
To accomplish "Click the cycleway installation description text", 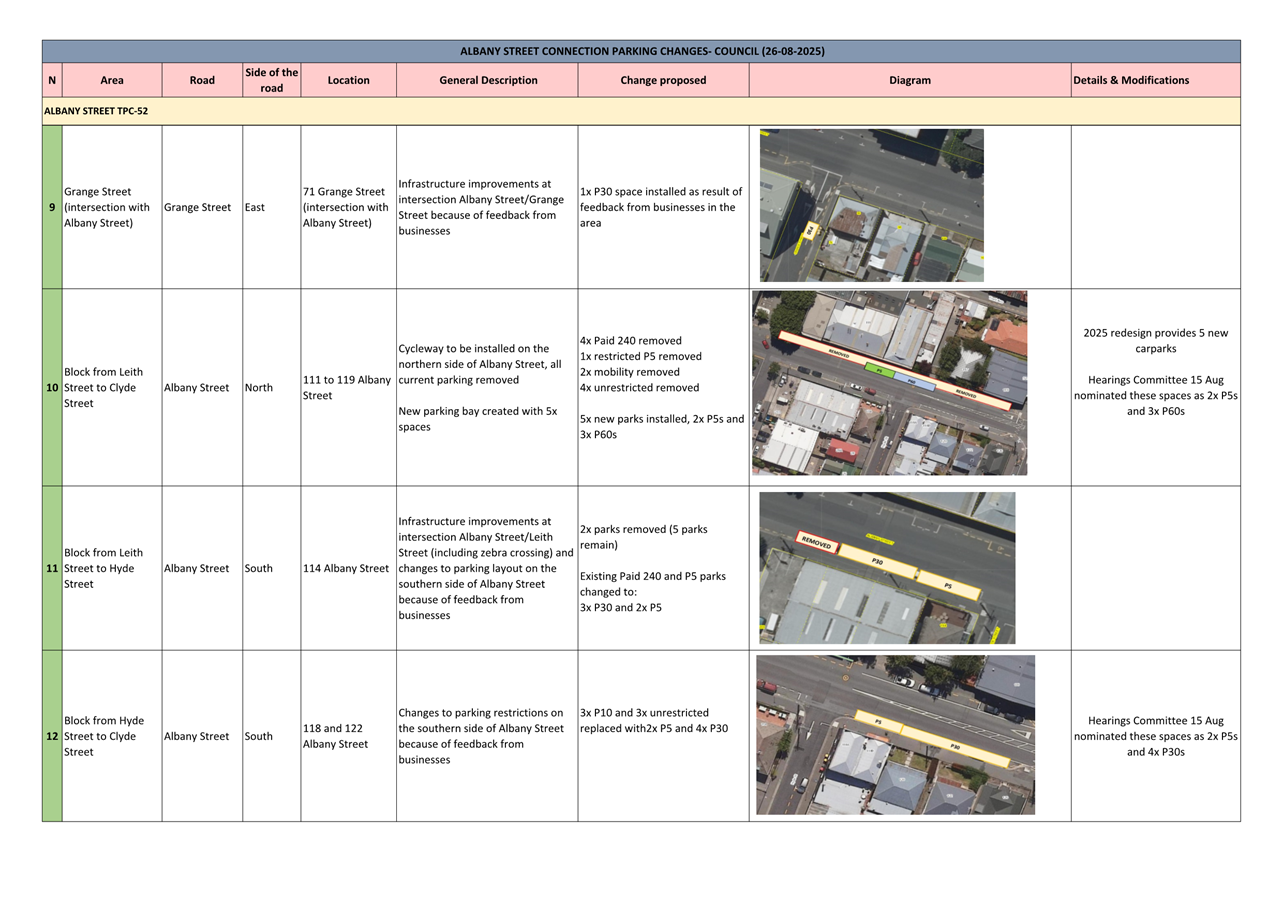I will point(480,364).
